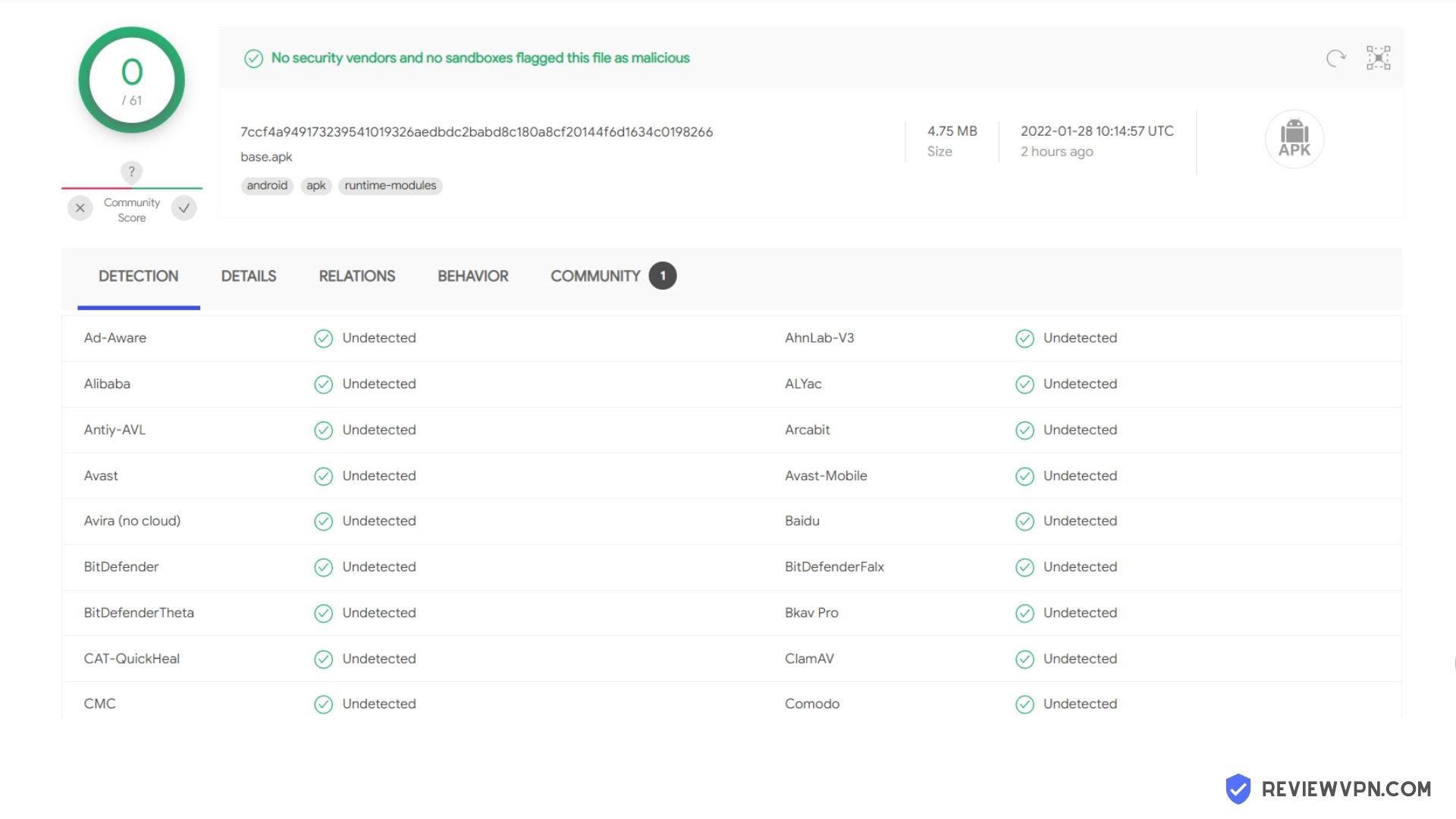Image resolution: width=1456 pixels, height=819 pixels.
Task: Click the CMC undetected check icon
Action: point(324,704)
